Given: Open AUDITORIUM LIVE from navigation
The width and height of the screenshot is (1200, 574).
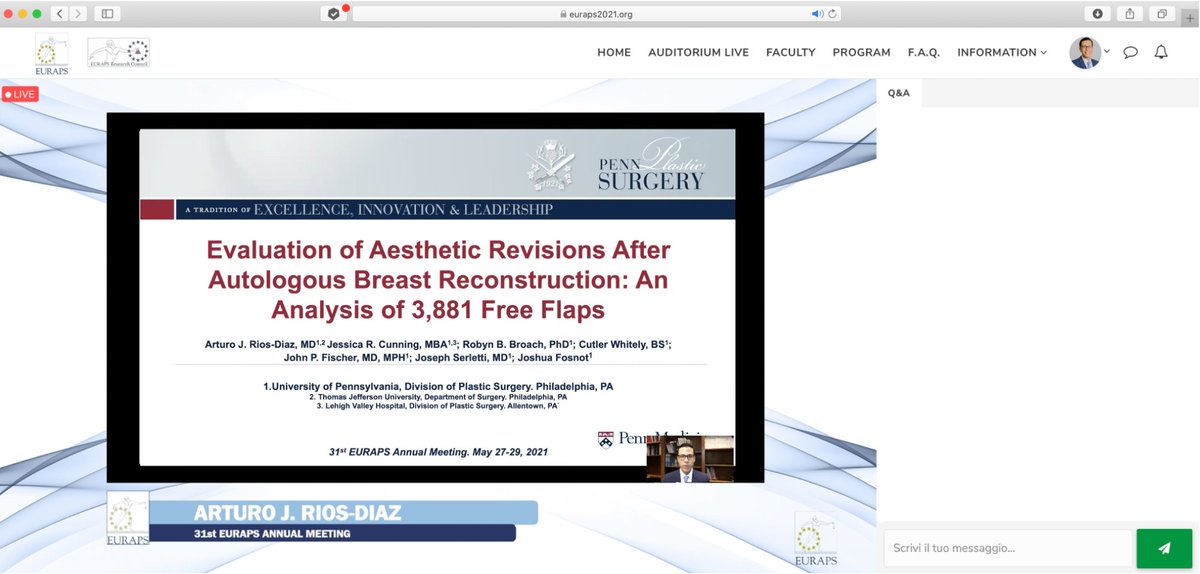Looking at the screenshot, I should (x=698, y=53).
